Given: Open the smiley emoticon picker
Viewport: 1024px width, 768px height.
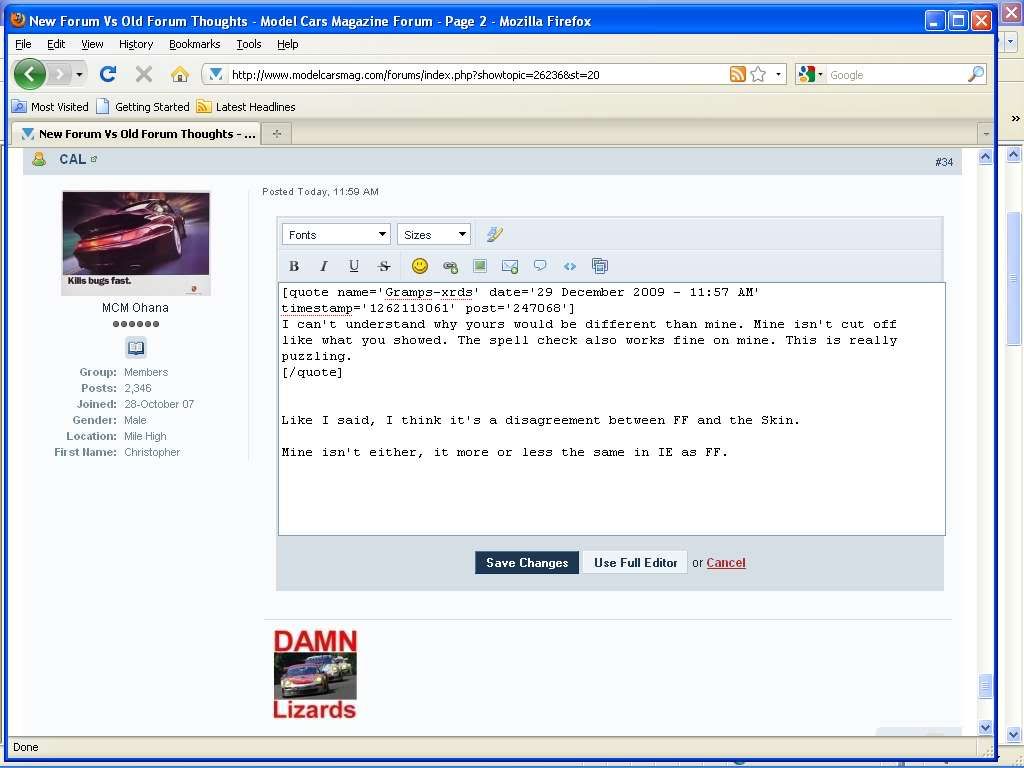Looking at the screenshot, I should coord(420,266).
